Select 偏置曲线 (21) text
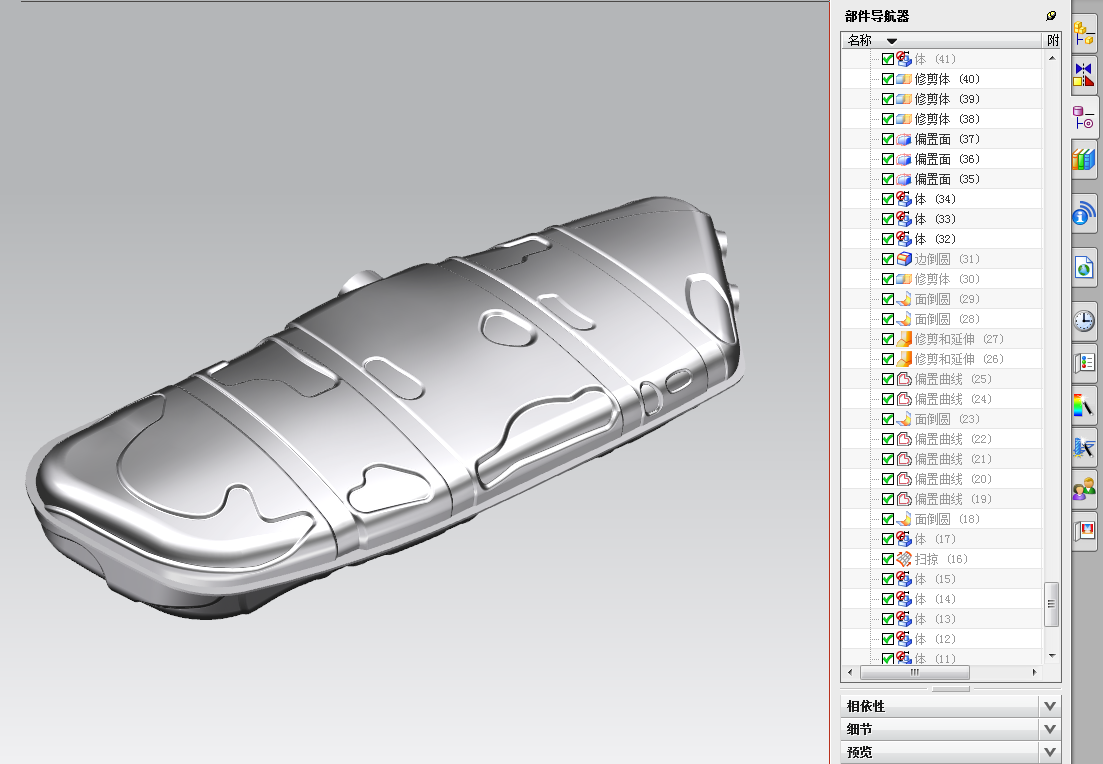The height and width of the screenshot is (764, 1103). (x=953, y=459)
